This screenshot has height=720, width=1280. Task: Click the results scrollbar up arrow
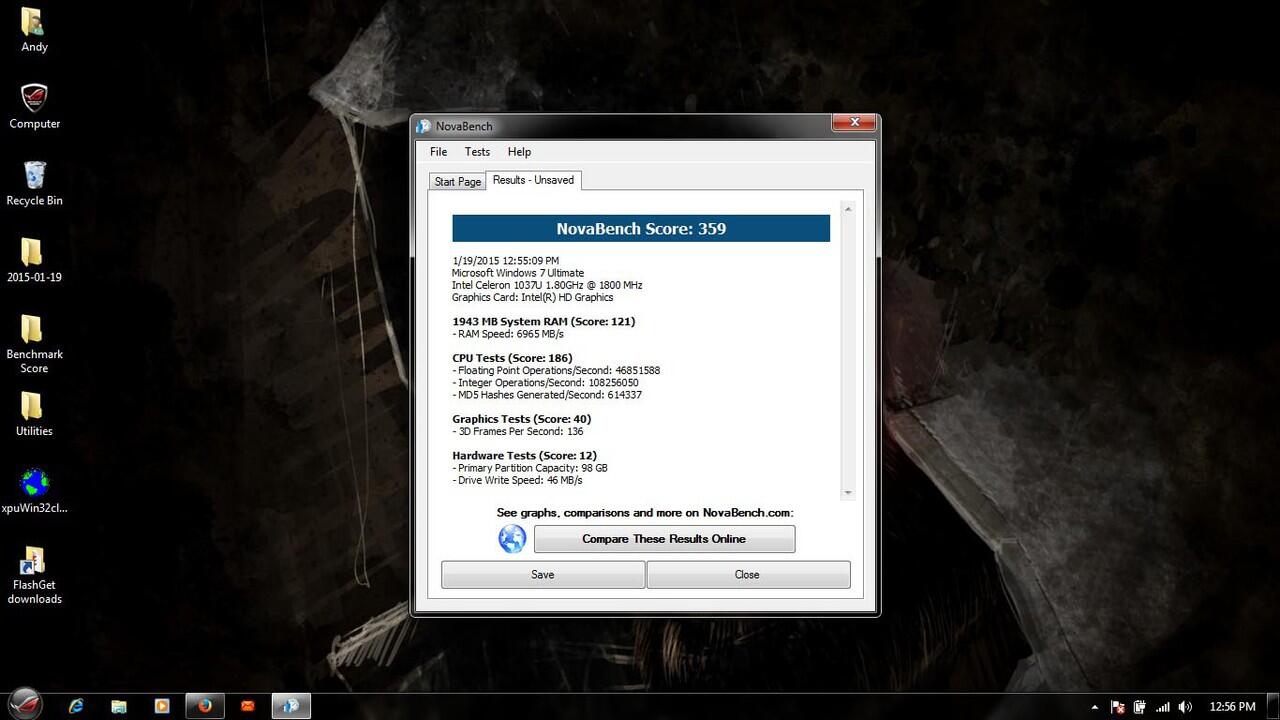pos(848,209)
